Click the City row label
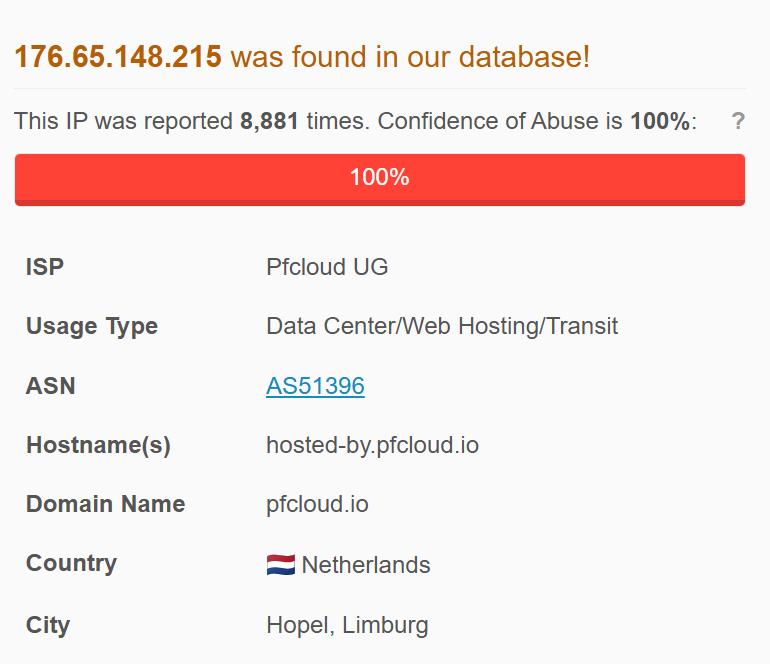Image resolution: width=770 pixels, height=664 pixels. [x=48, y=625]
